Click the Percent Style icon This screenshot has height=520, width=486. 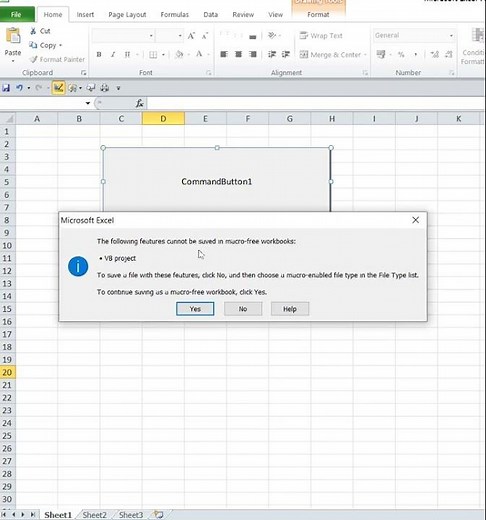tap(401, 54)
